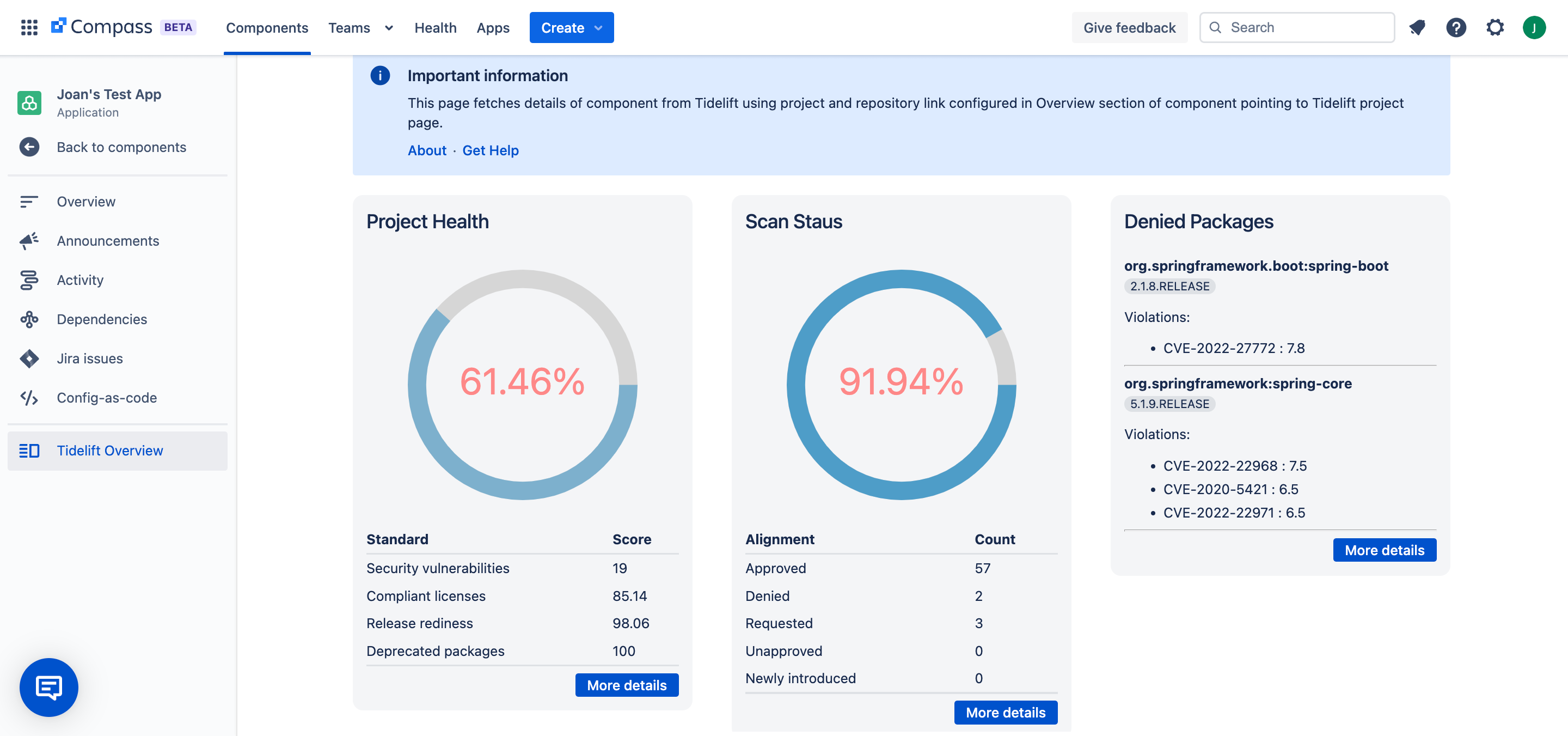Click inside the Search field
Image resolution: width=1568 pixels, height=736 pixels.
coord(1296,27)
